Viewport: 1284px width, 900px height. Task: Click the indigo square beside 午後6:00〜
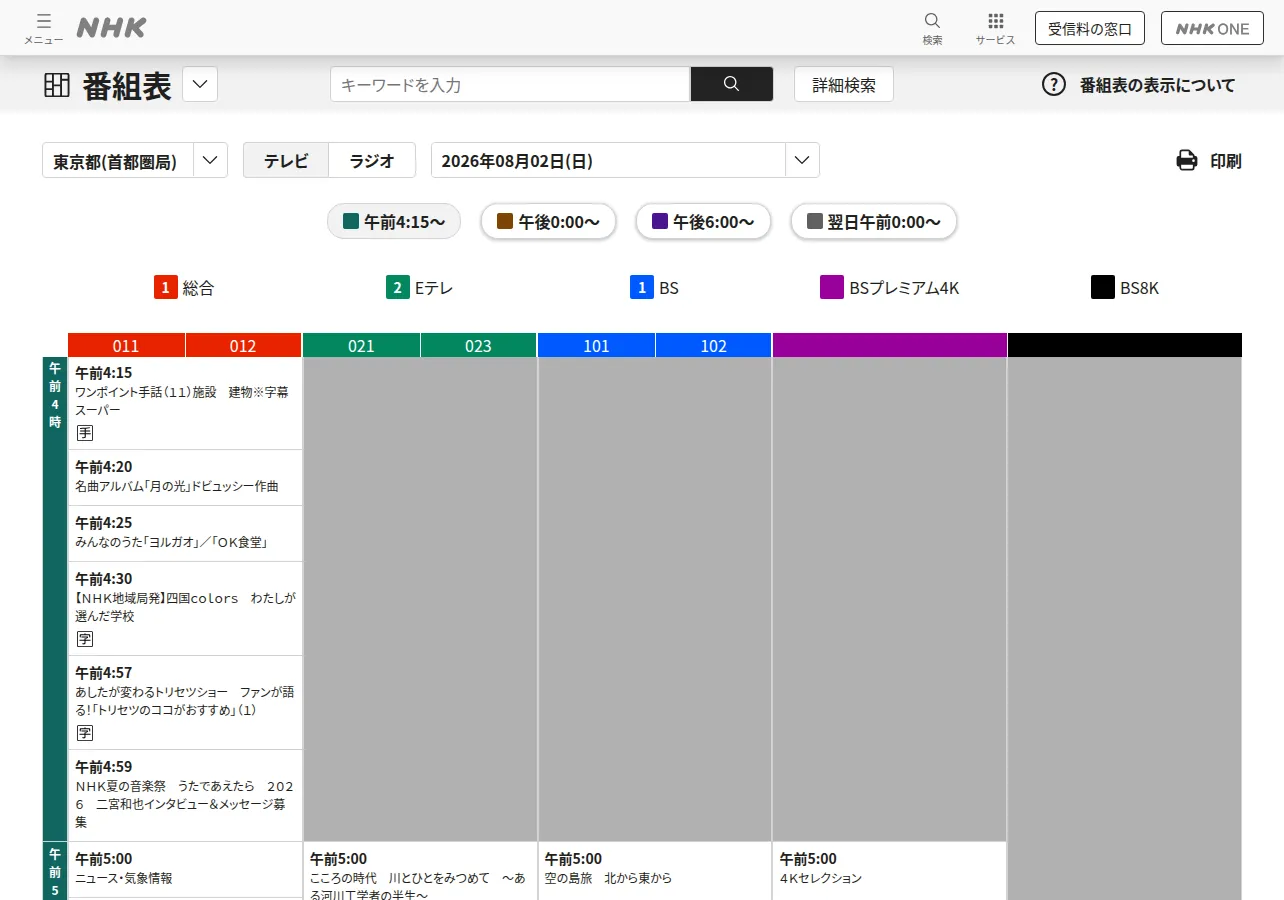pos(660,221)
